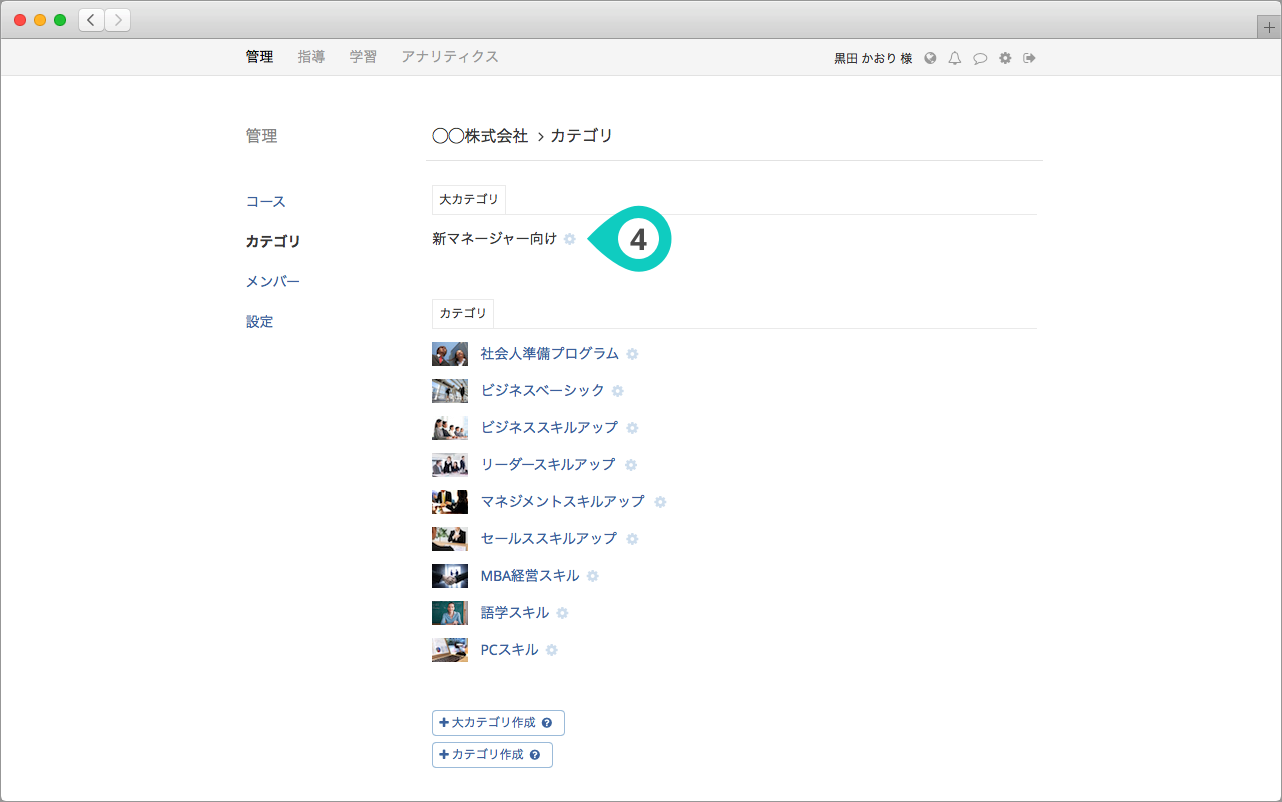
Task: Open メンバー in the left sidebar
Action: click(x=273, y=282)
